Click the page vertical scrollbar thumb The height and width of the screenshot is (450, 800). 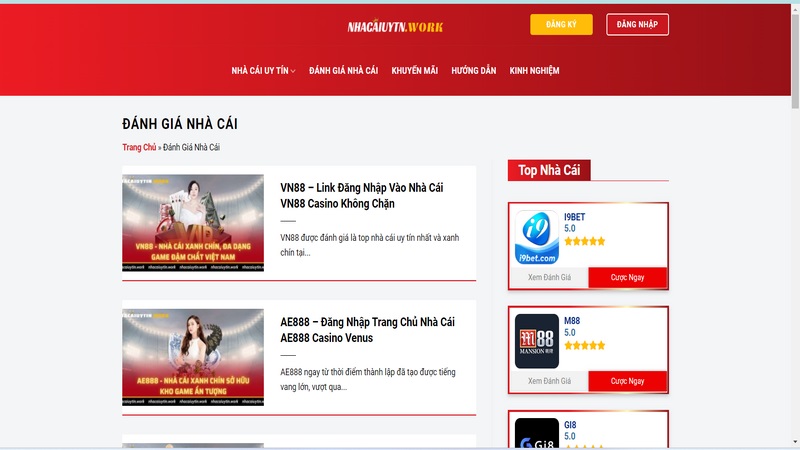click(795, 61)
